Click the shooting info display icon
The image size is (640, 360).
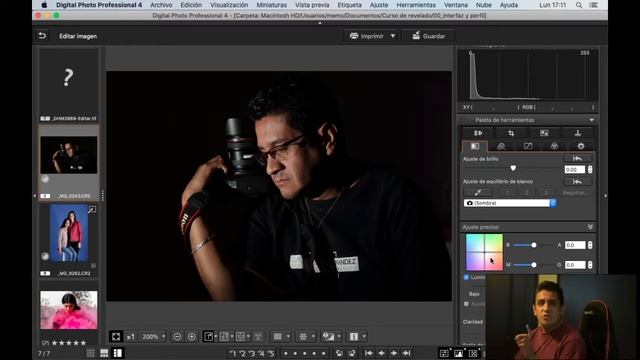point(354,336)
